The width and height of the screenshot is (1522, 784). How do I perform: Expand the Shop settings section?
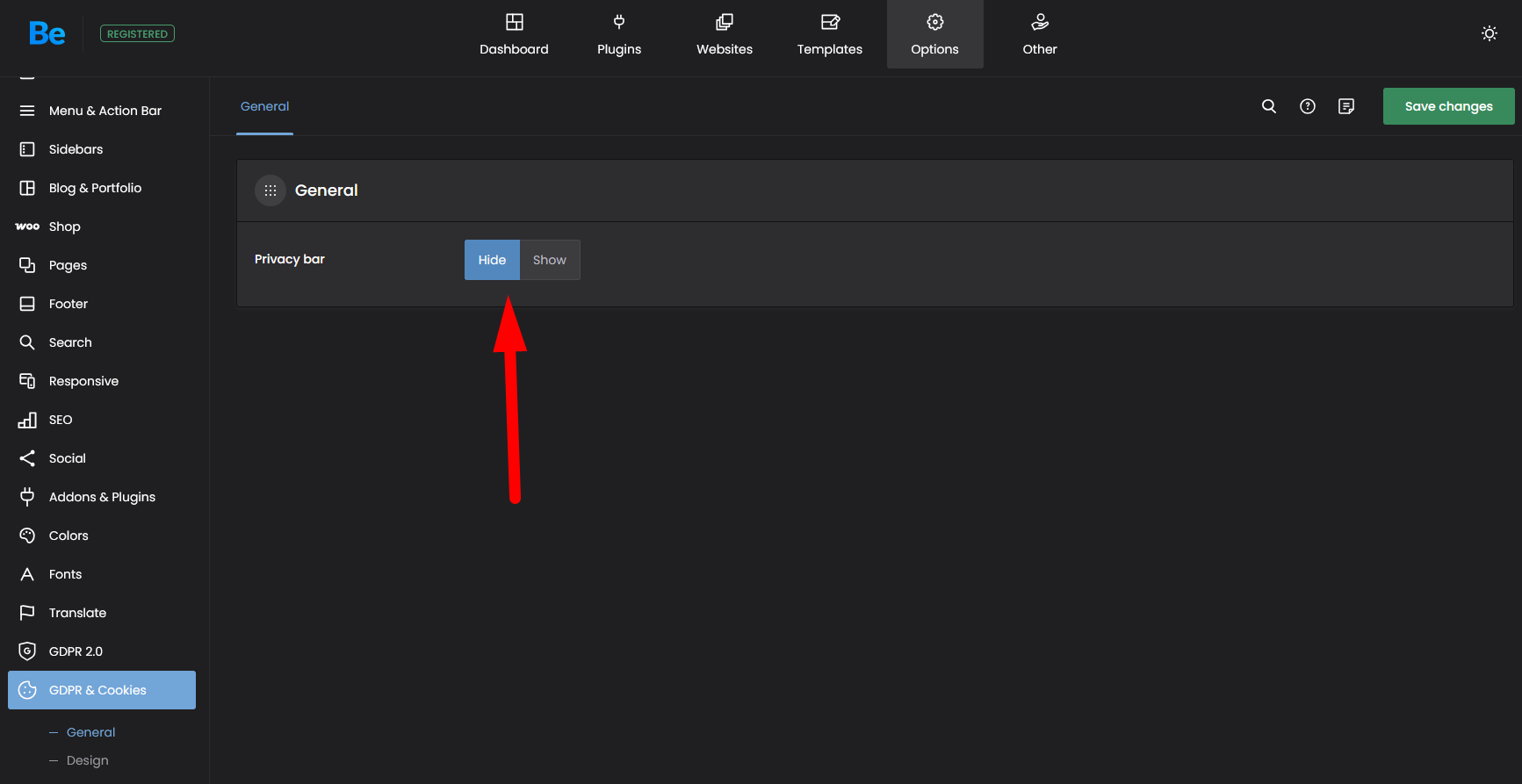[64, 227]
